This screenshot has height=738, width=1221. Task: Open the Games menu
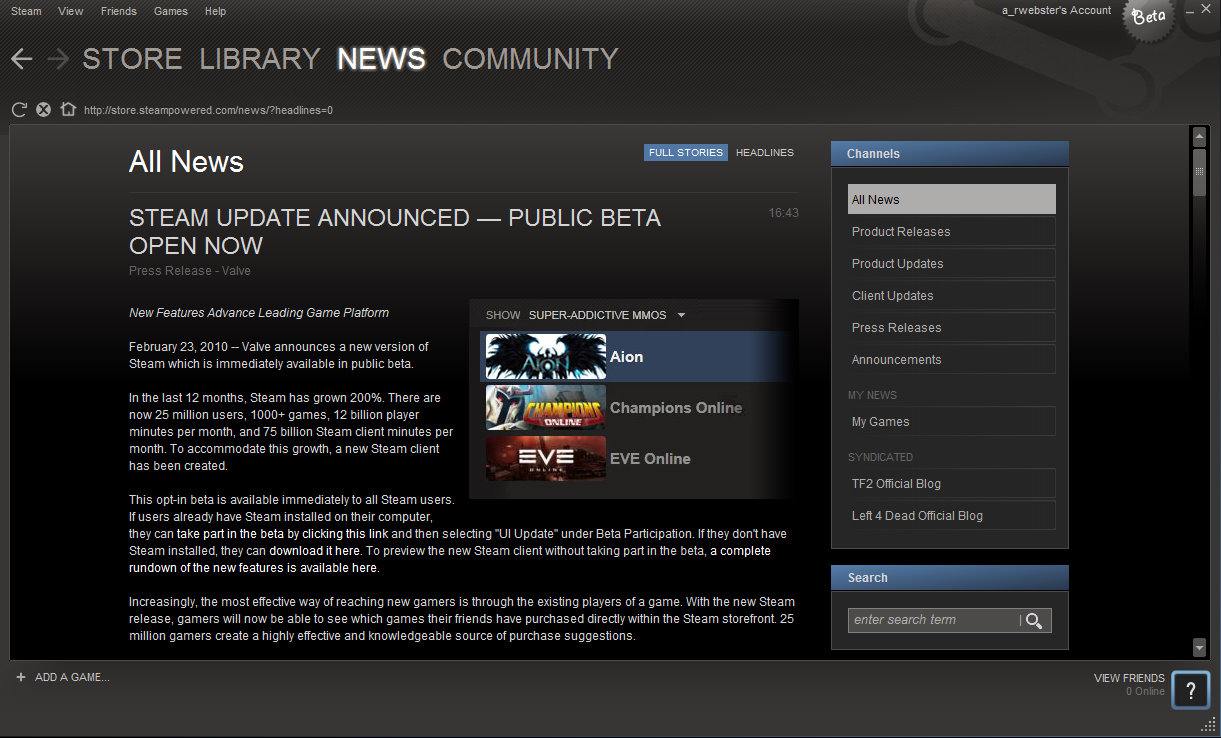[x=171, y=11]
